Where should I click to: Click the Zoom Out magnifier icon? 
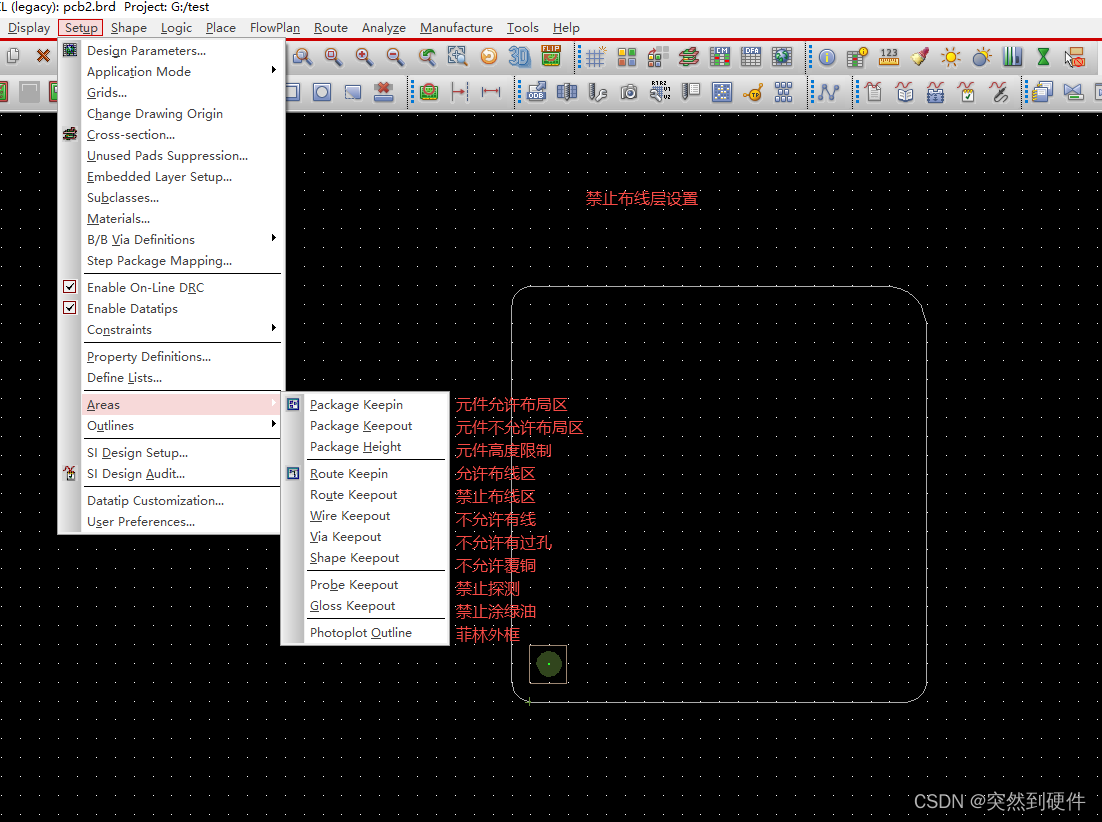(395, 57)
